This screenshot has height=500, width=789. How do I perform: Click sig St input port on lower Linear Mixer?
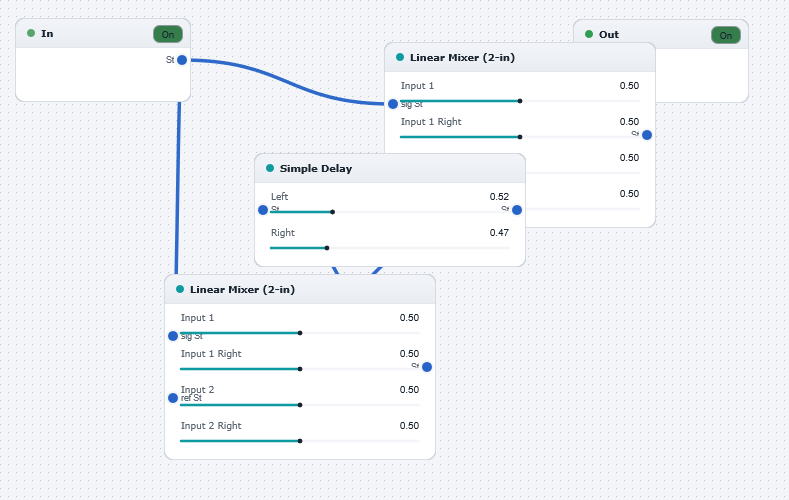tap(173, 336)
